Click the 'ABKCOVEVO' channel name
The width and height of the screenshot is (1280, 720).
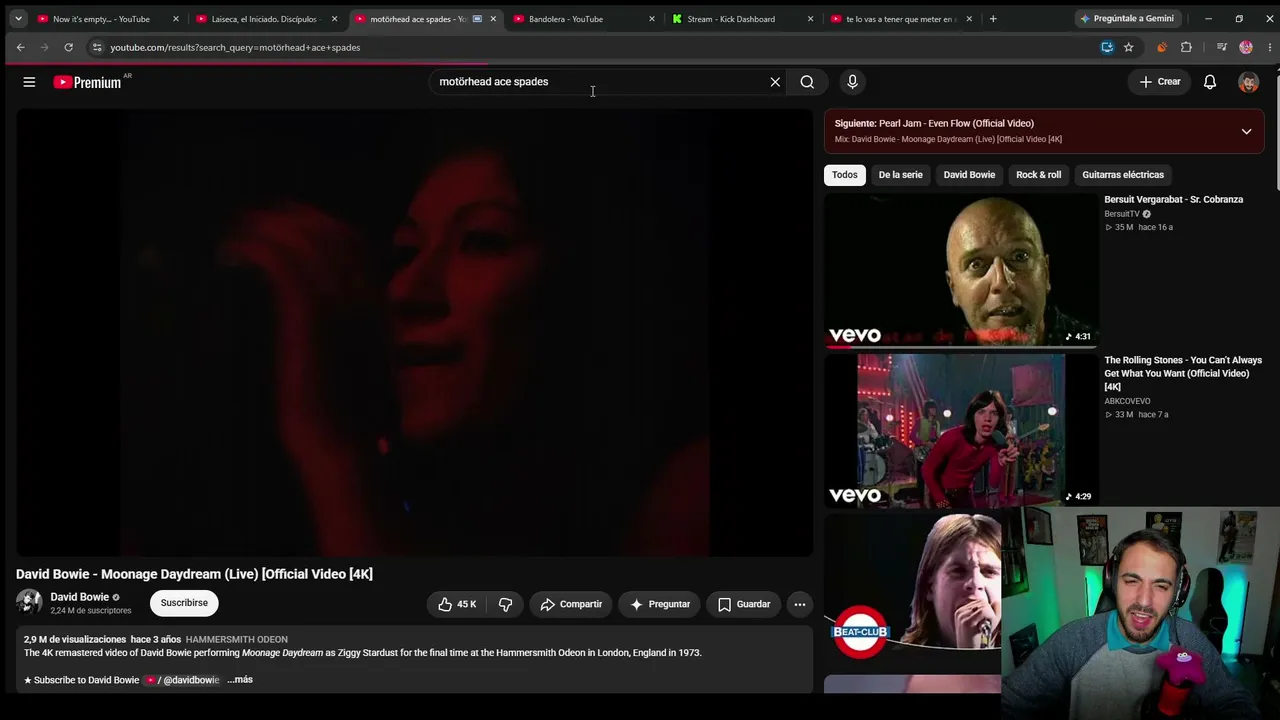click(x=1127, y=401)
